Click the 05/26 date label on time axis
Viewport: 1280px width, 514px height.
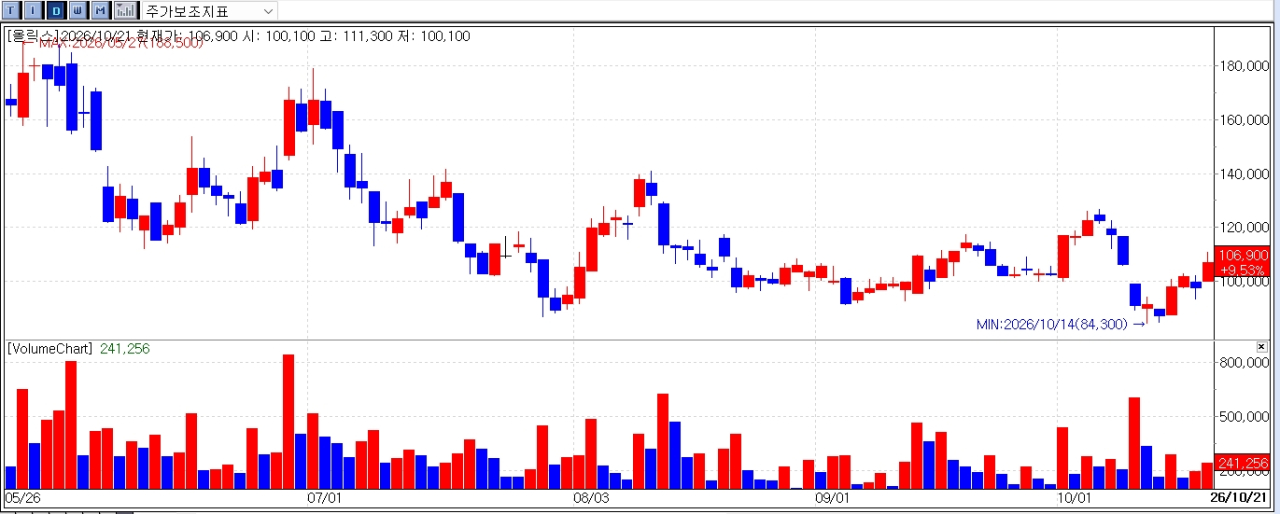pyautogui.click(x=22, y=497)
